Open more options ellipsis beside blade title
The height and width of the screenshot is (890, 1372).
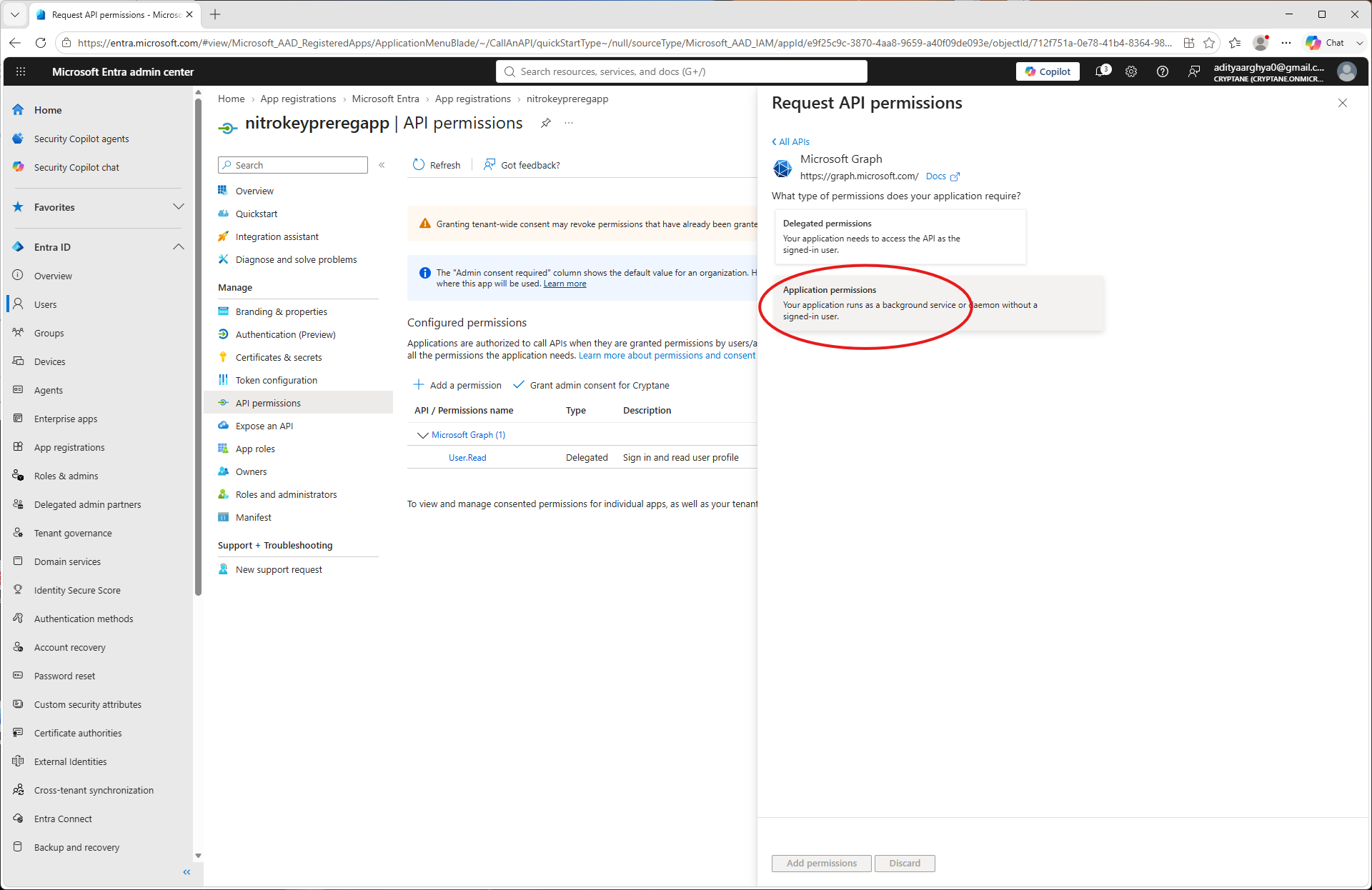pyautogui.click(x=569, y=123)
